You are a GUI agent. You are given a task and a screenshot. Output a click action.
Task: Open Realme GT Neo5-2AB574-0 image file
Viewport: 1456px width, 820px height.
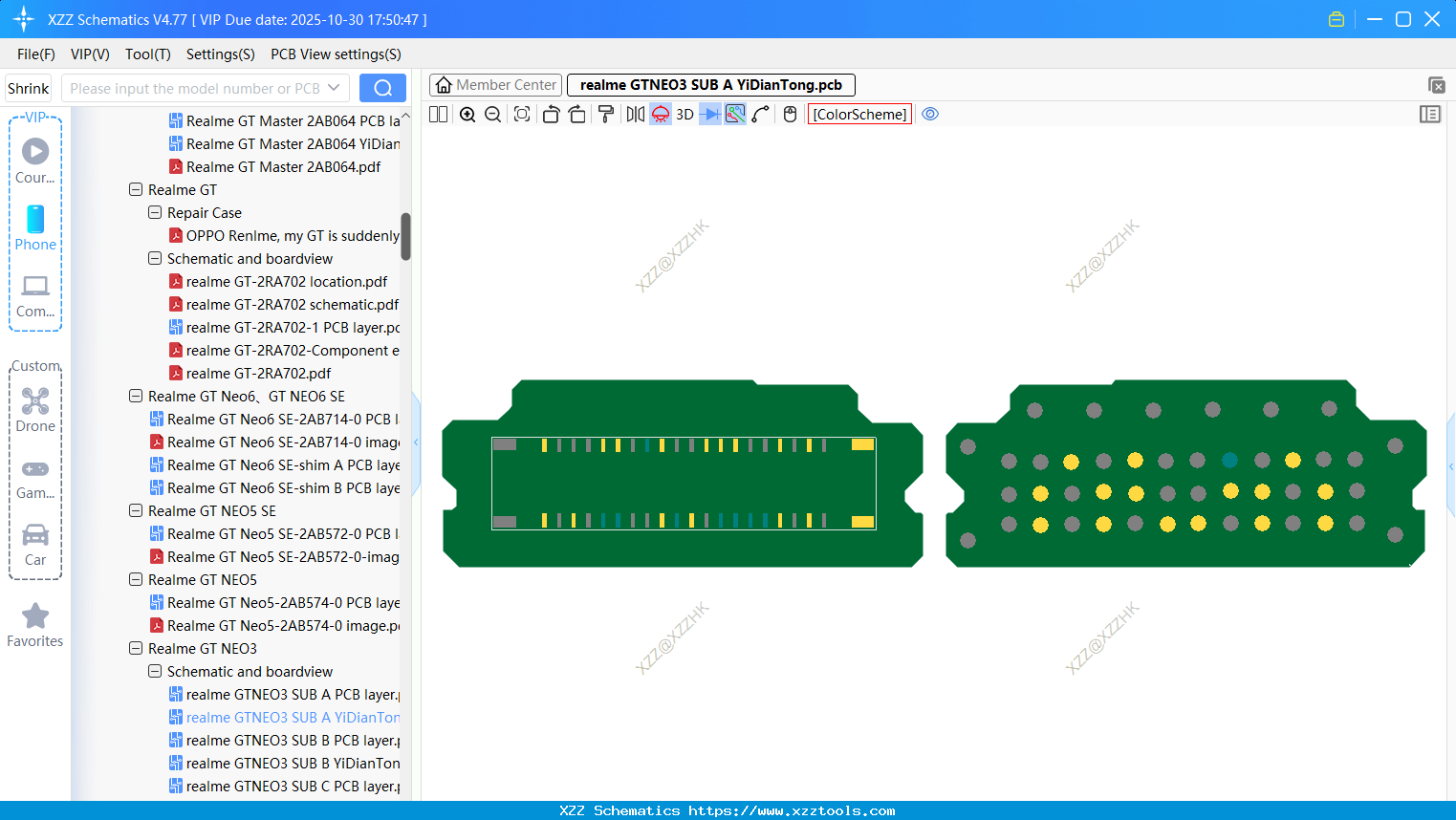(x=283, y=626)
